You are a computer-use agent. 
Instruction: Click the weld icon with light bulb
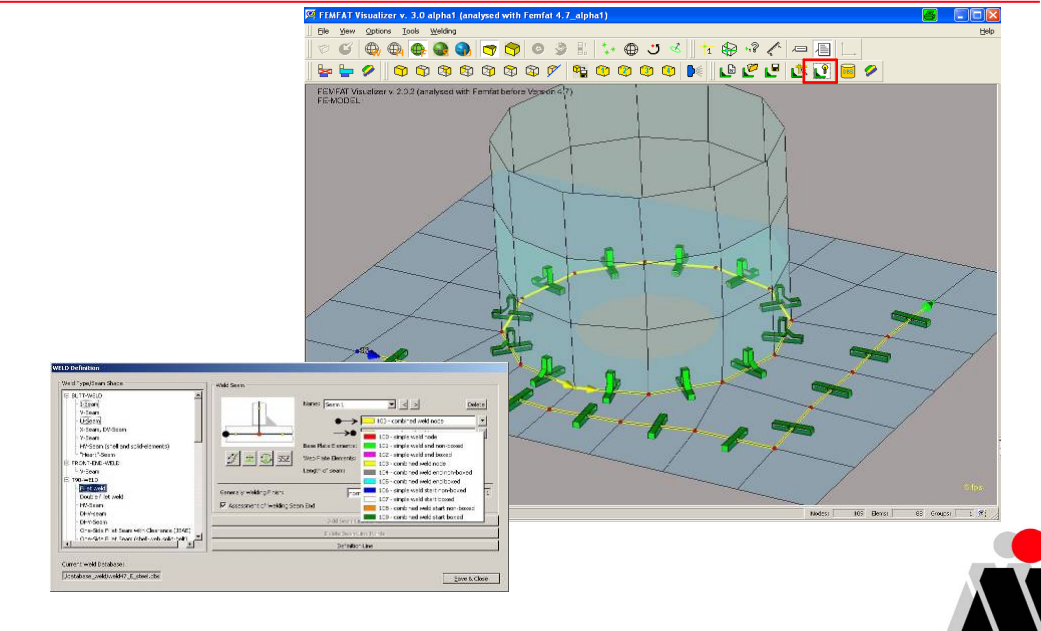point(822,71)
